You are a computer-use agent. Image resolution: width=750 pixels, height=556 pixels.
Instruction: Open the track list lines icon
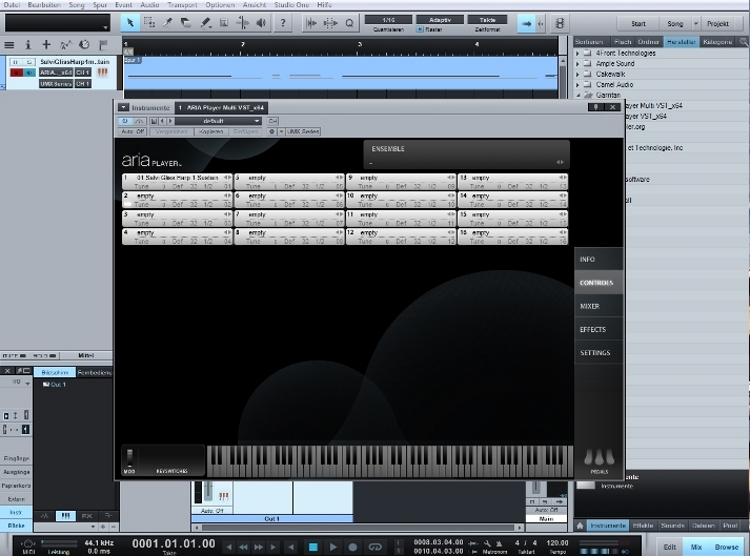click(x=9, y=45)
